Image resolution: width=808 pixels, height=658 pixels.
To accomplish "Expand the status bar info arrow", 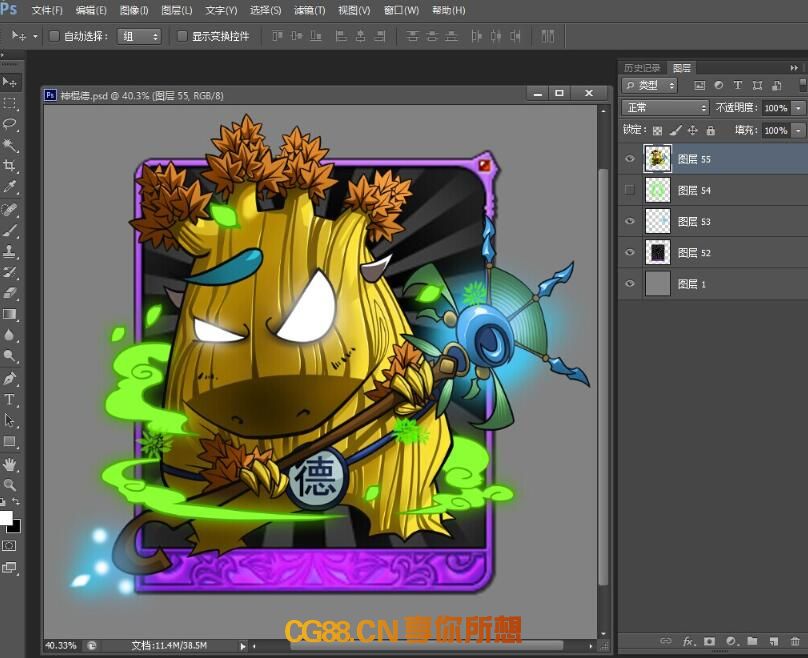I will (242, 646).
